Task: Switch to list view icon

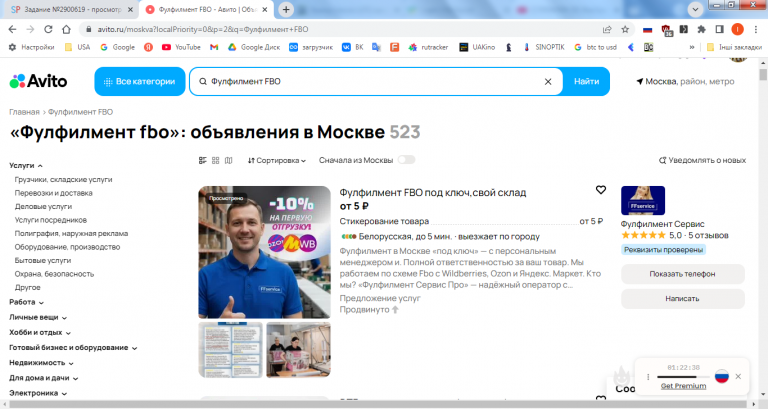Action: pos(203,160)
